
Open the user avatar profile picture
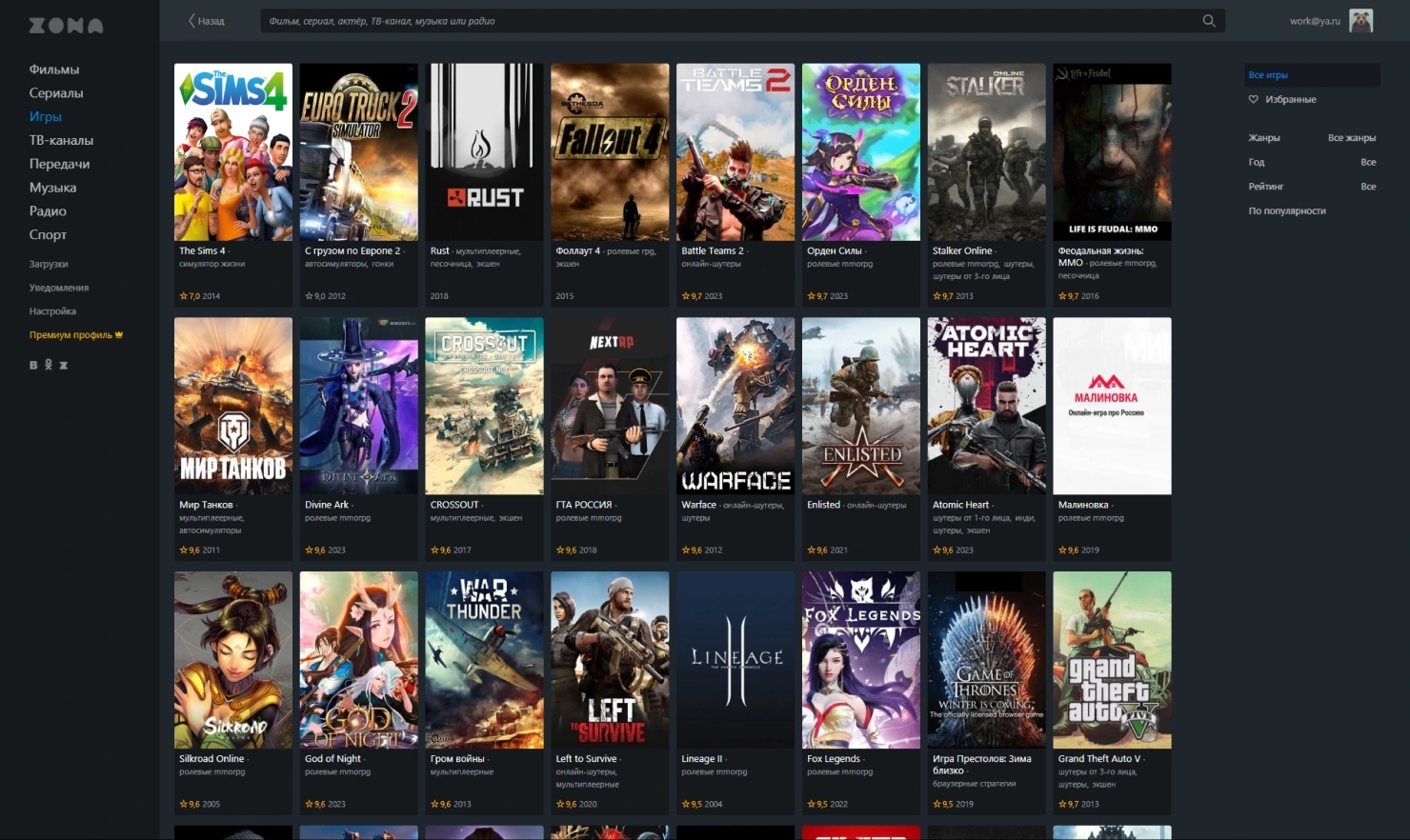coord(1360,21)
